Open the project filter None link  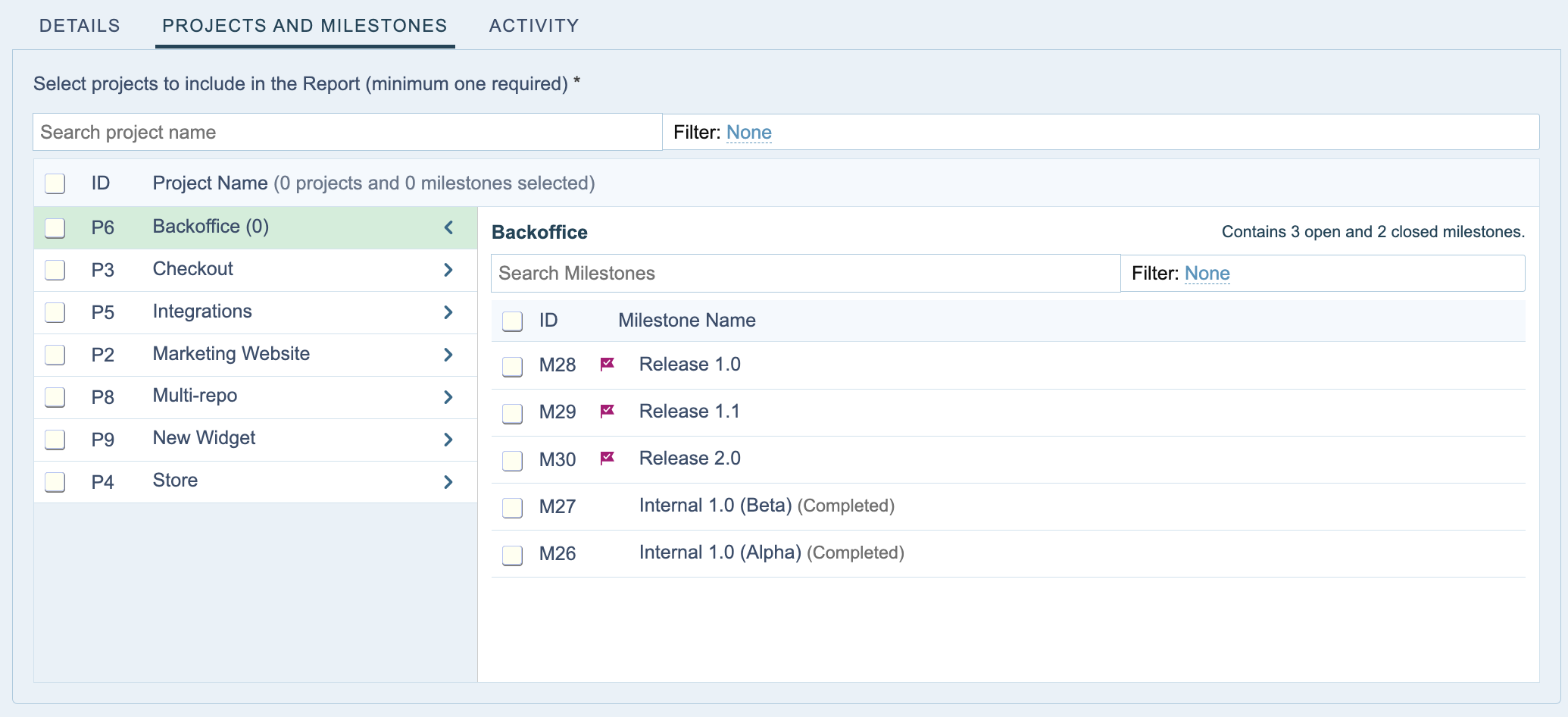point(748,133)
